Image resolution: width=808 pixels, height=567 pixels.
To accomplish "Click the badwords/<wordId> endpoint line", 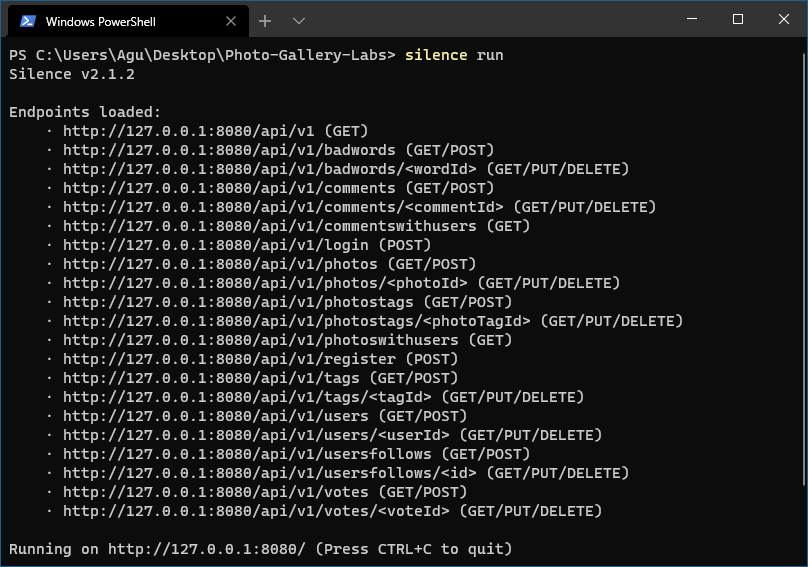I will click(346, 169).
